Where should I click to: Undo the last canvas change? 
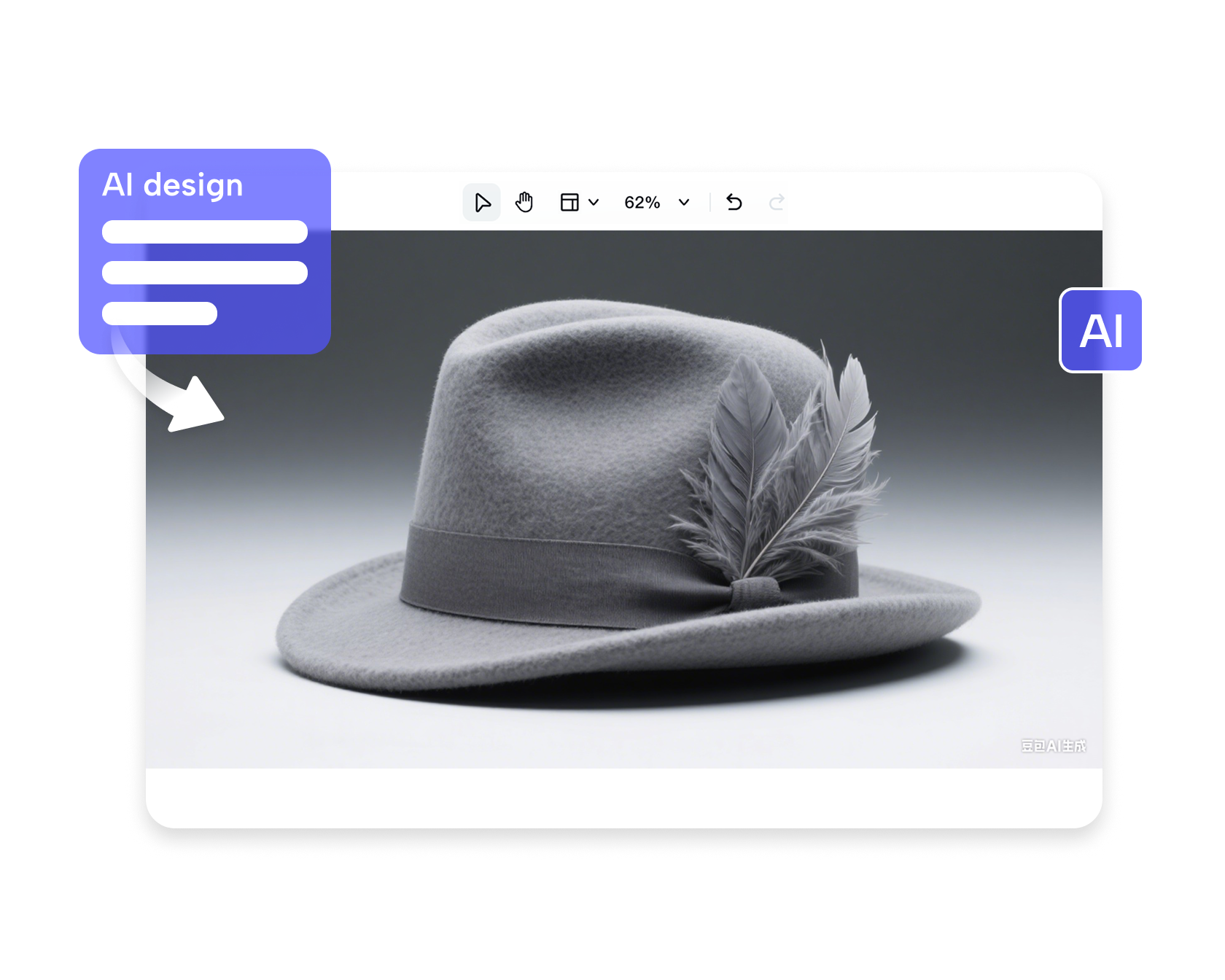(734, 202)
